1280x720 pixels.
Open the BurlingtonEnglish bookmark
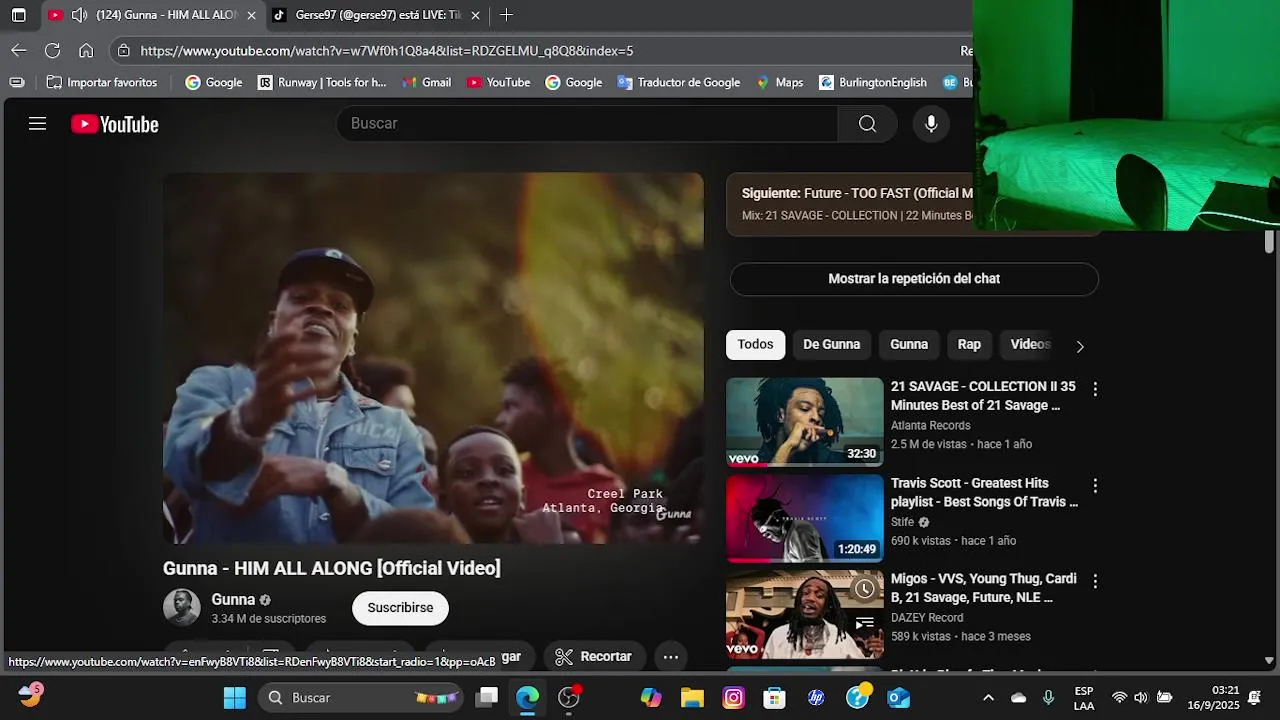click(873, 82)
